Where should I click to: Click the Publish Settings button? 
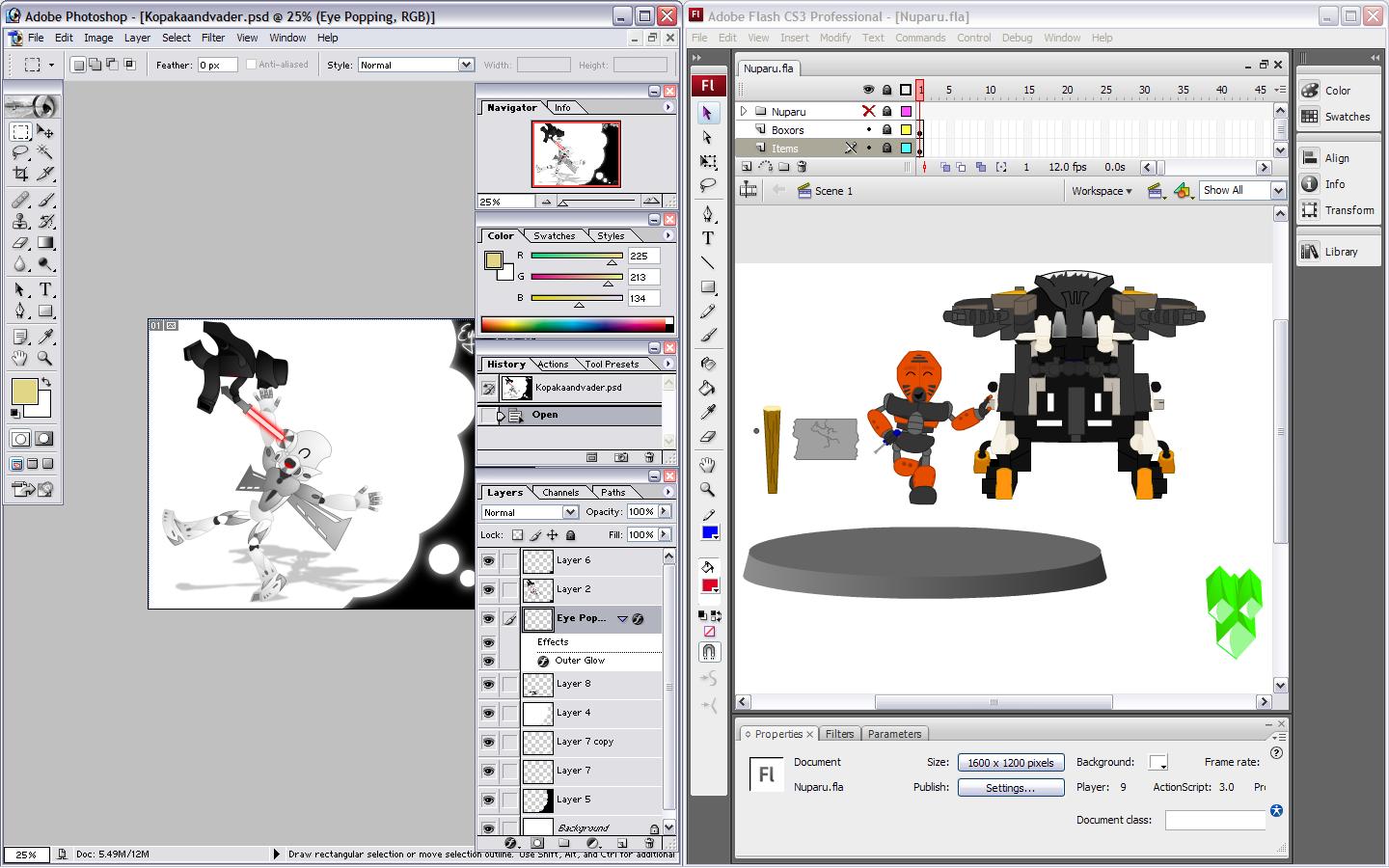pyautogui.click(x=1010, y=788)
